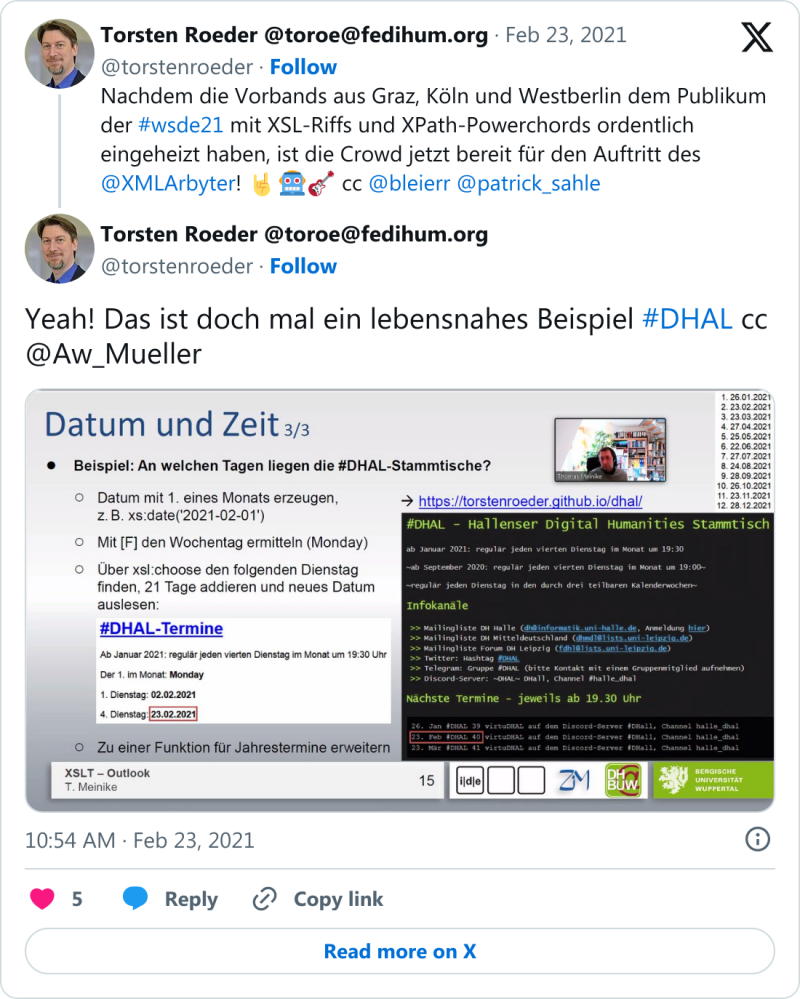Image resolution: width=800 pixels, height=999 pixels.
Task: Click the Copy link label
Action: [x=338, y=899]
